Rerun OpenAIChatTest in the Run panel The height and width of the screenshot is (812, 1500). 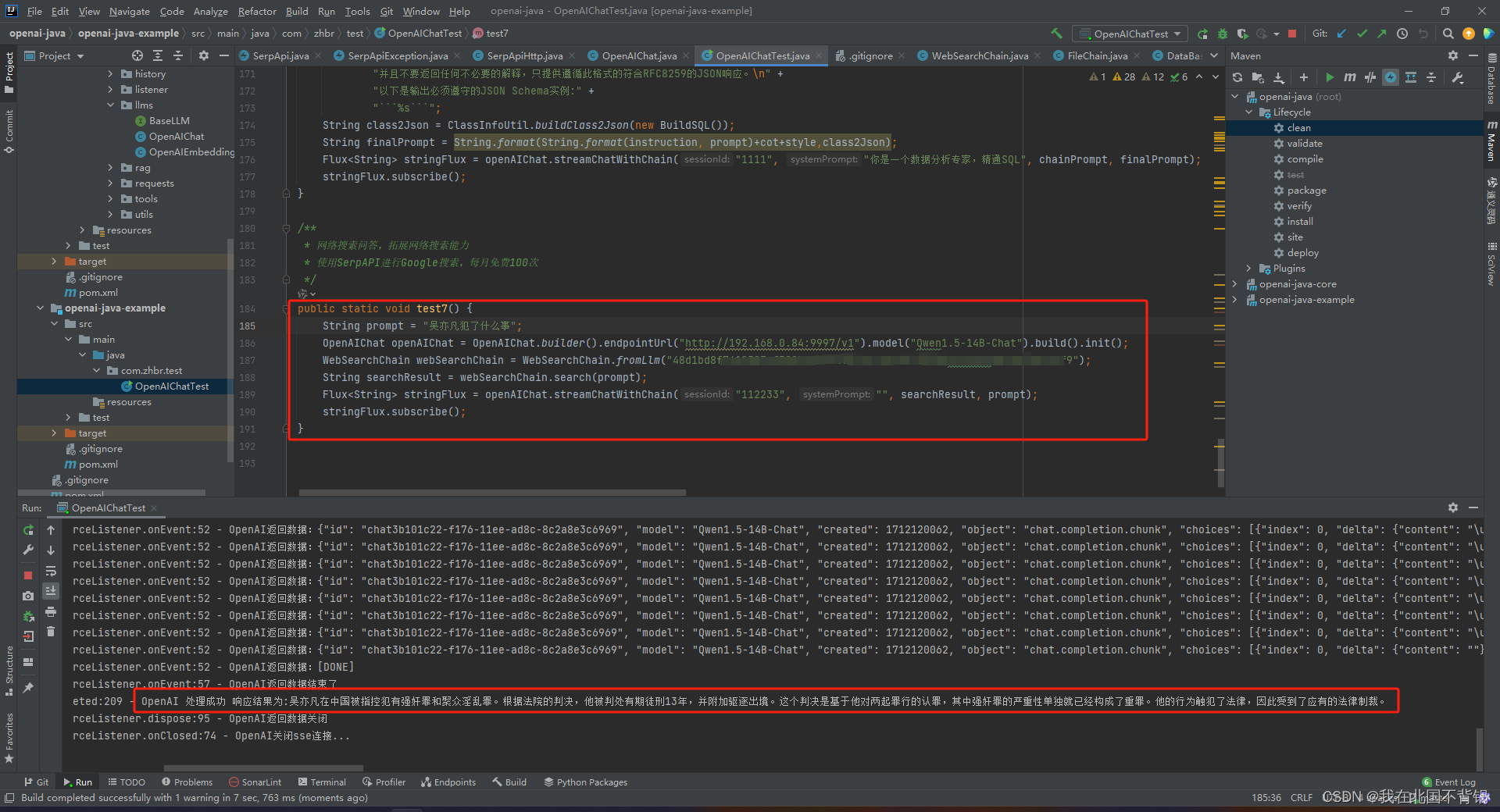[x=28, y=530]
